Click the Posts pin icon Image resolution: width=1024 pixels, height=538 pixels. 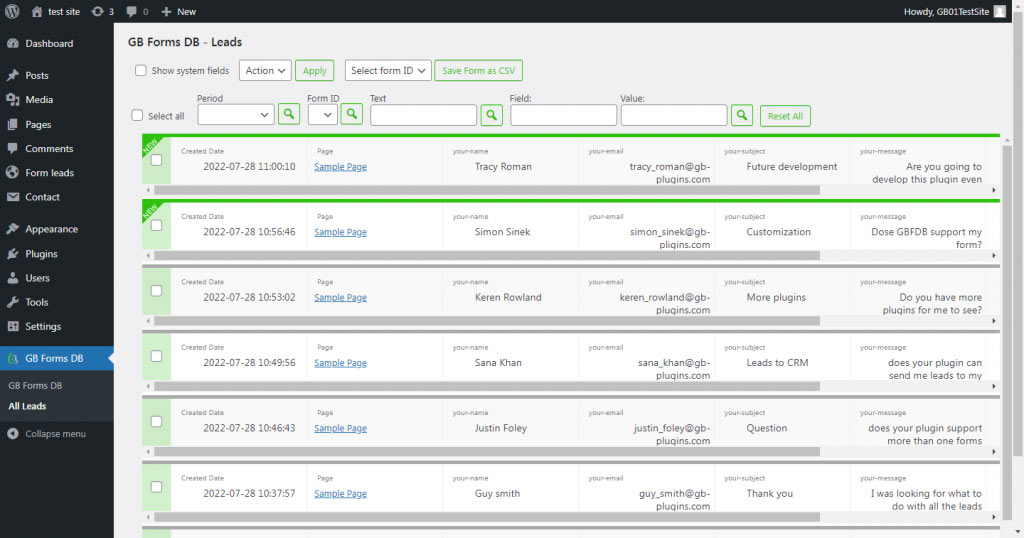[12, 76]
